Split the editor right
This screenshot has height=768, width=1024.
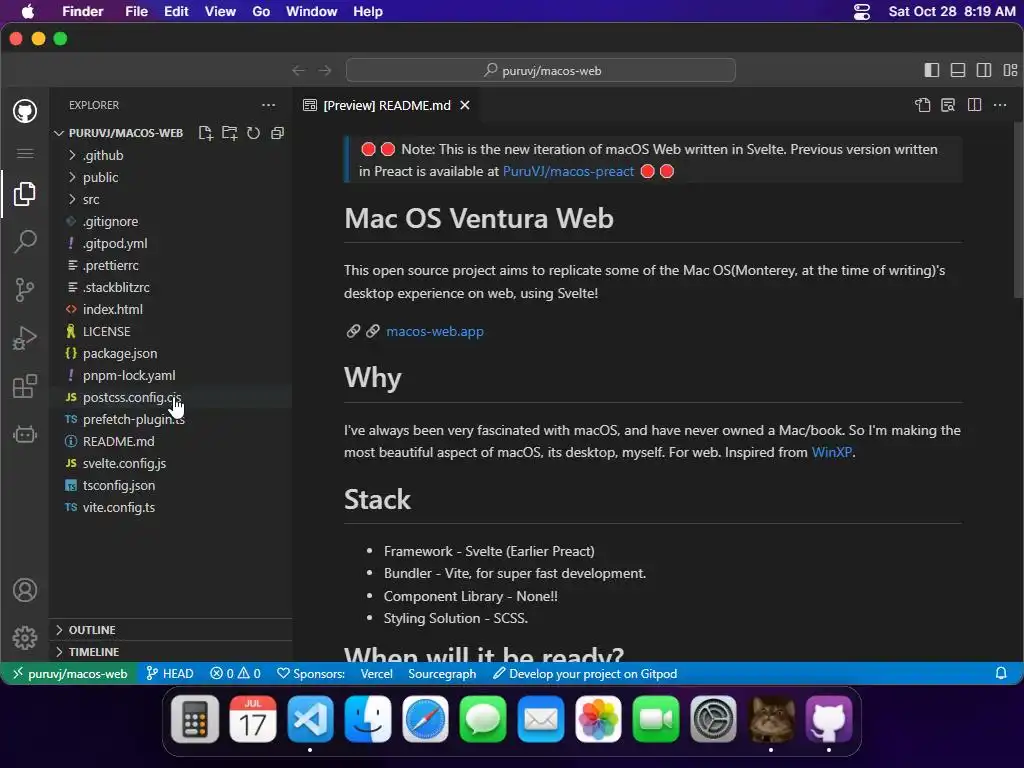pyautogui.click(x=974, y=105)
